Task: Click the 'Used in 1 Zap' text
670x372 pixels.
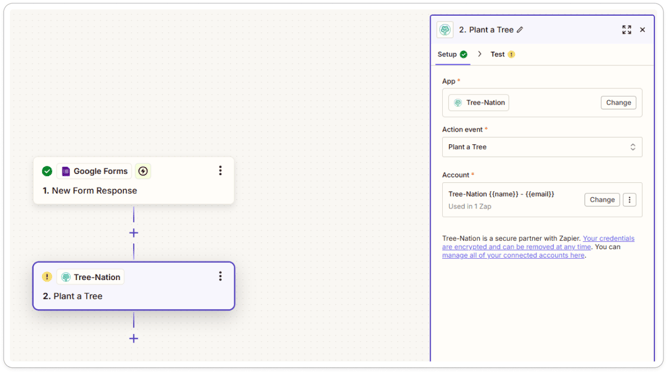Action: [470, 206]
